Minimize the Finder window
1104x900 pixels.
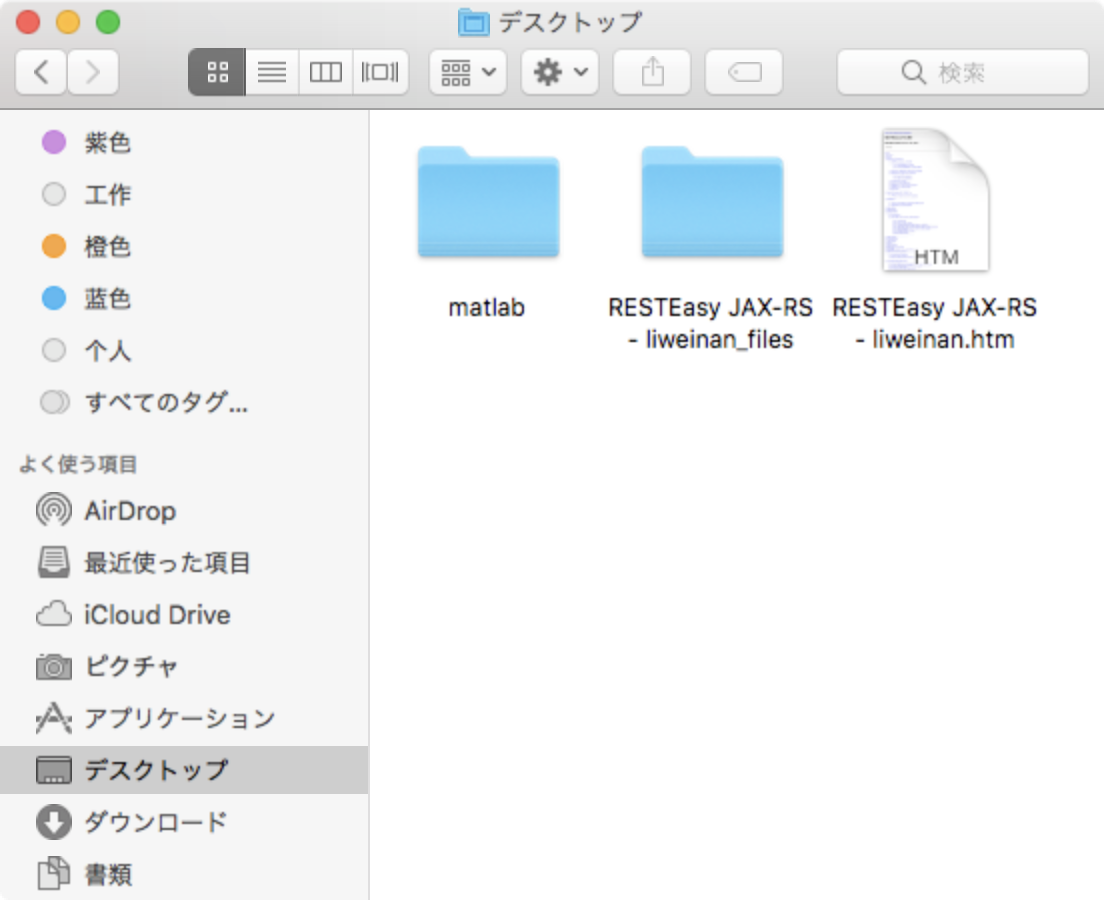(x=68, y=22)
